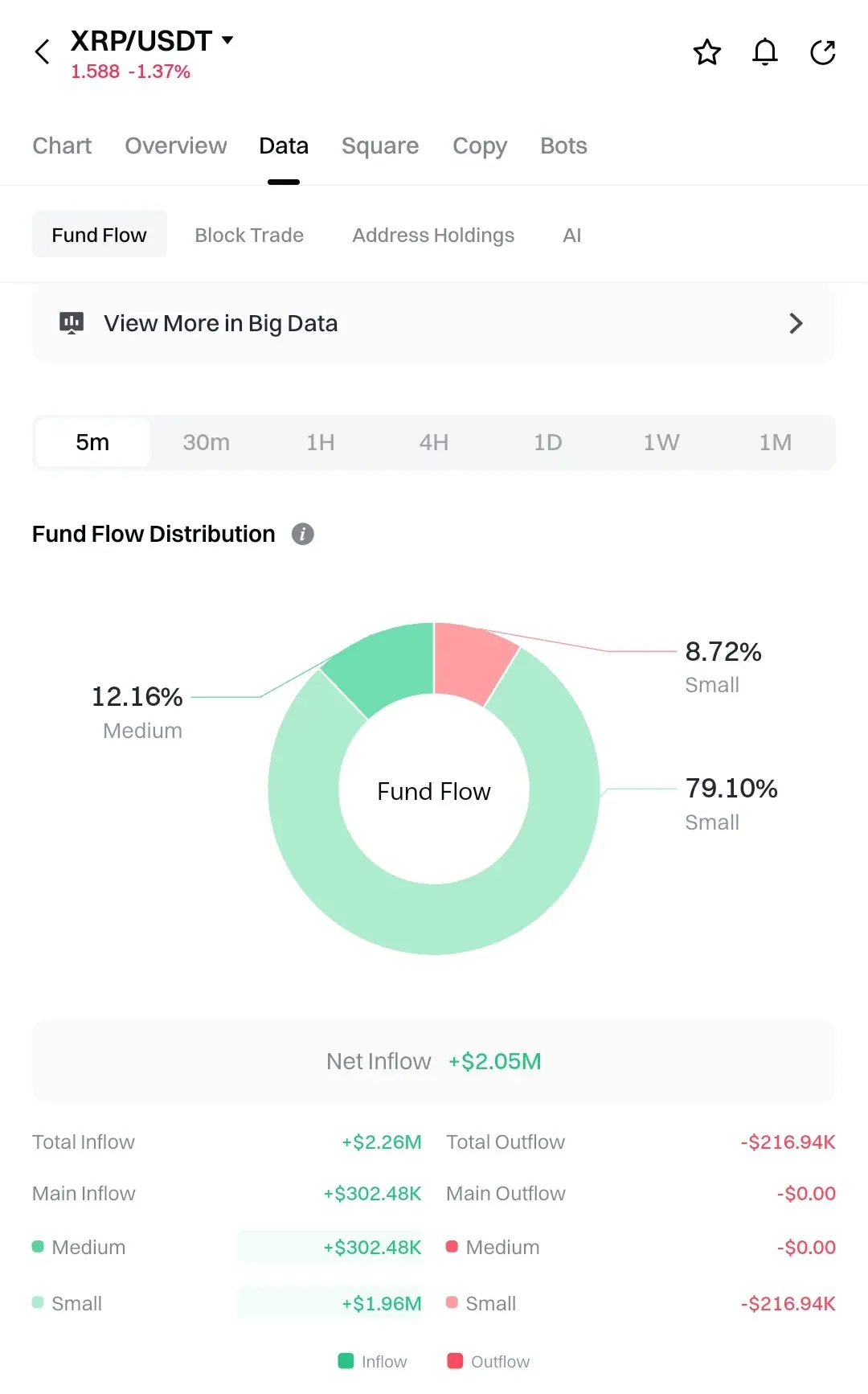Open Fund Flow Distribution info icon
Viewport: 868px width, 1394px height.
pos(302,534)
